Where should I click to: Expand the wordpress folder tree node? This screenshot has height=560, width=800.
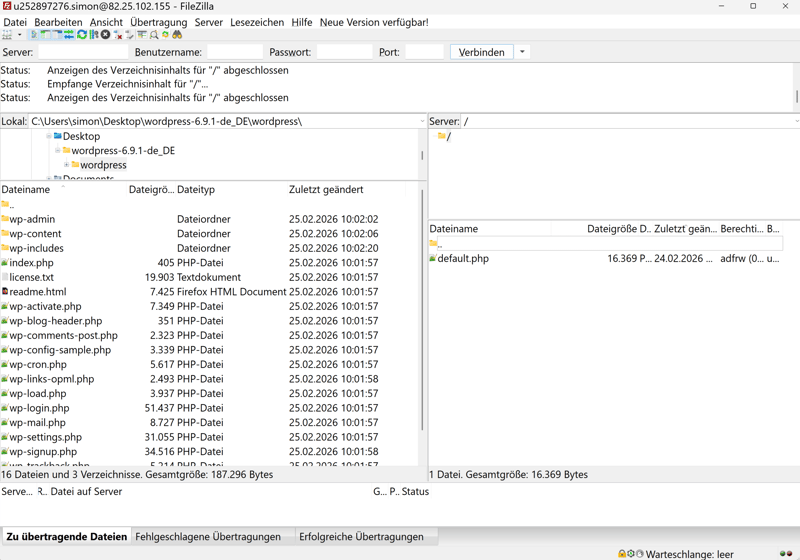(66, 165)
